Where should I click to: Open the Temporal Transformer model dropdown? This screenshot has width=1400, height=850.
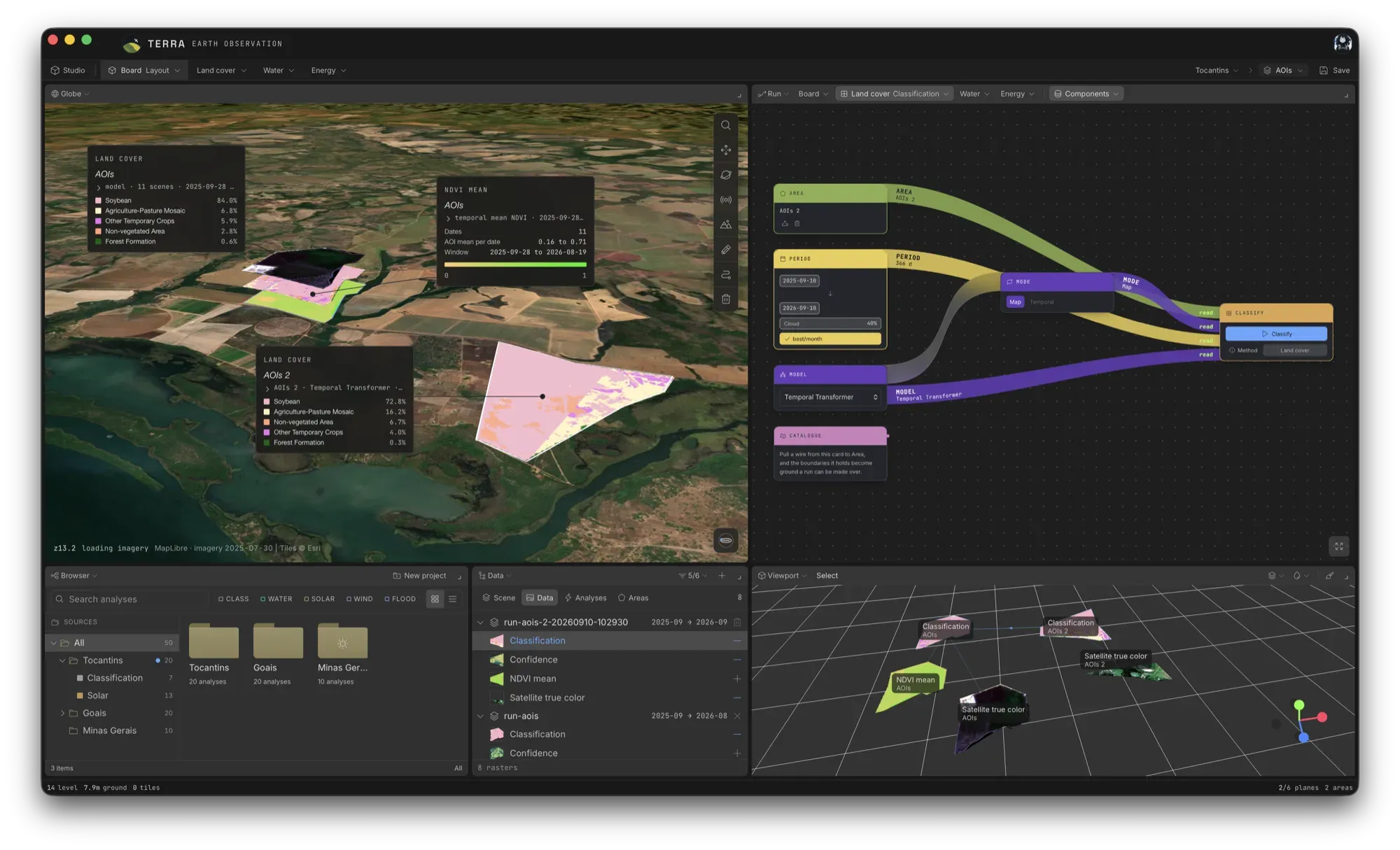(x=830, y=397)
